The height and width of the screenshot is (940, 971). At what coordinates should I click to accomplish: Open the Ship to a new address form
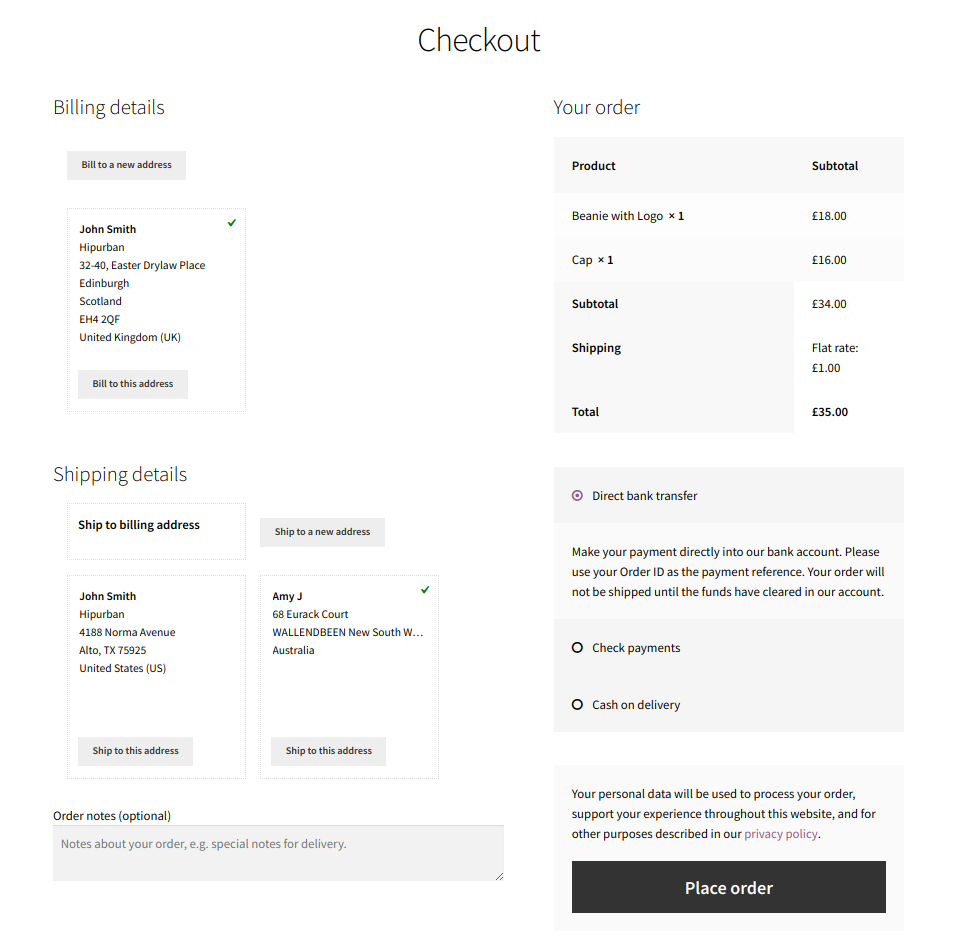coord(322,532)
